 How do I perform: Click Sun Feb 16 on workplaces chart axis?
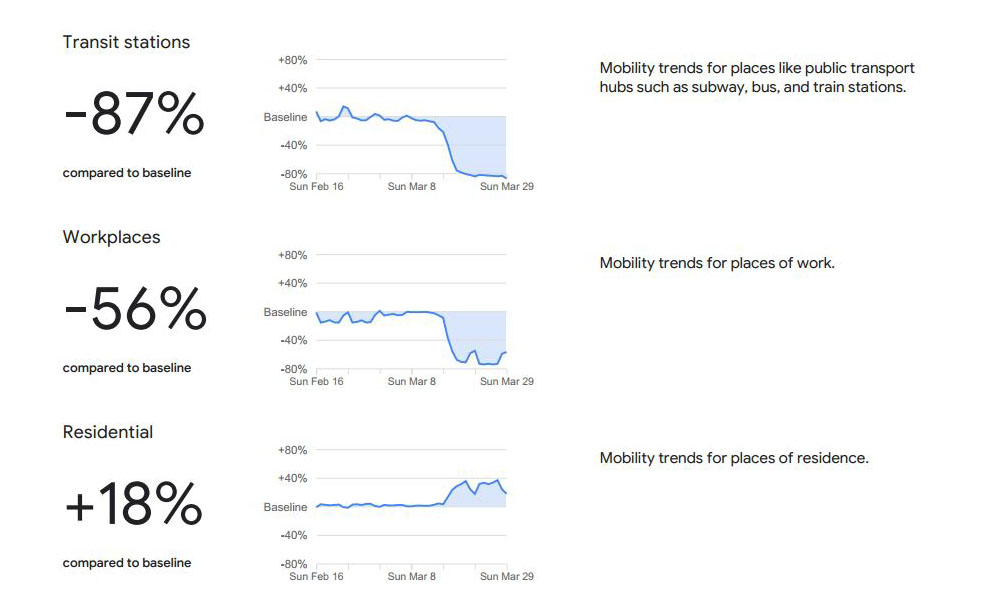[316, 381]
